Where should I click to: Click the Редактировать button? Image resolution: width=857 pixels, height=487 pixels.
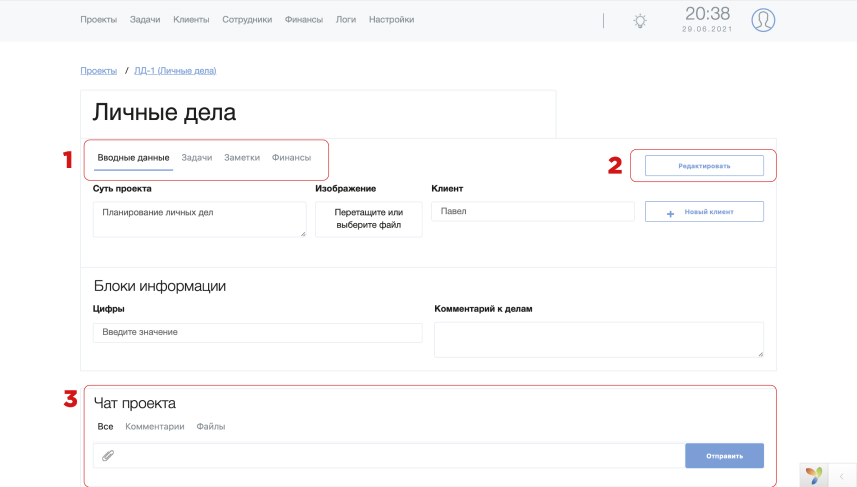pos(704,166)
